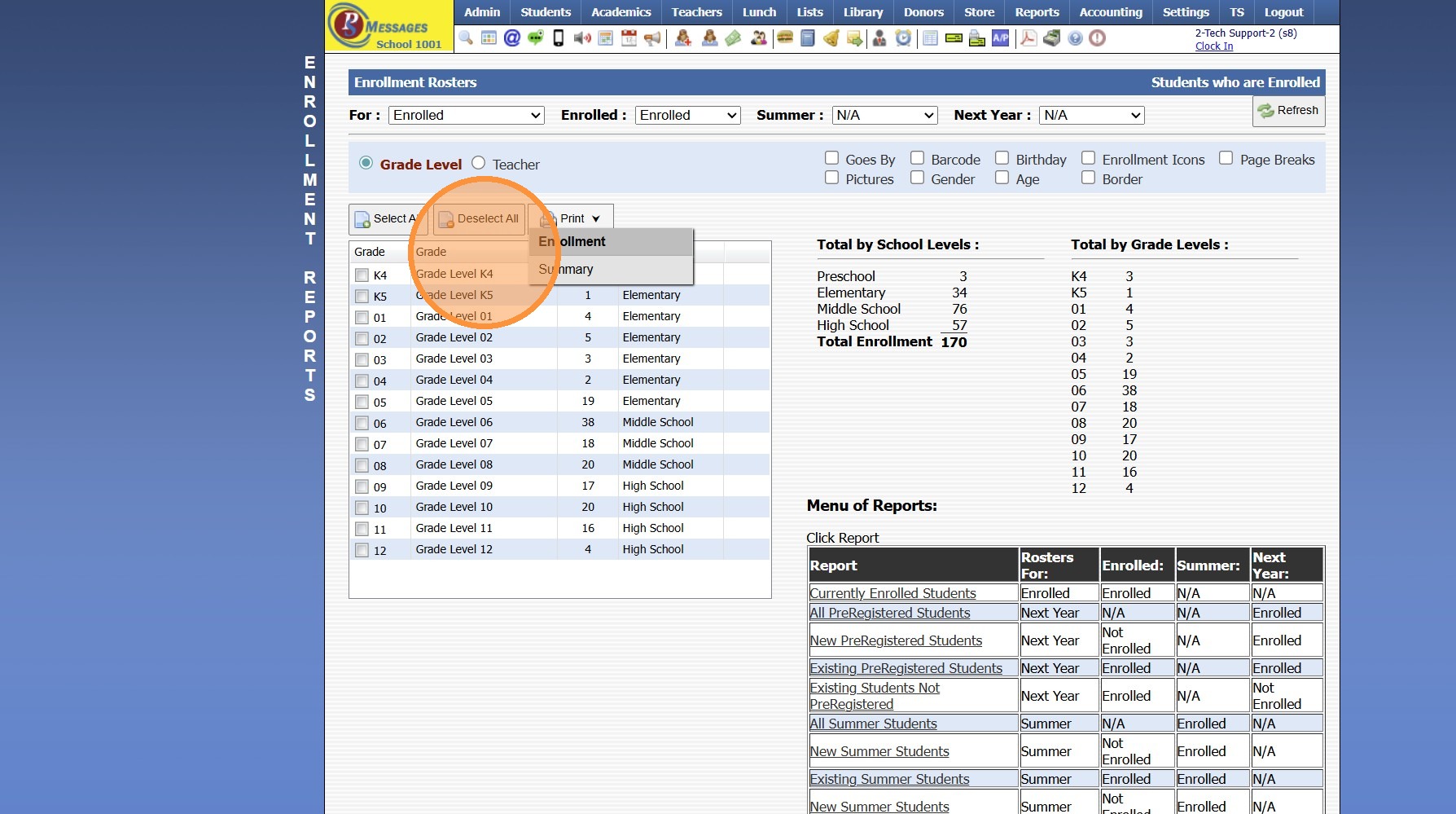Viewport: 1456px width, 814px height.
Task: Click the hamburger lunch icon
Action: (x=785, y=38)
